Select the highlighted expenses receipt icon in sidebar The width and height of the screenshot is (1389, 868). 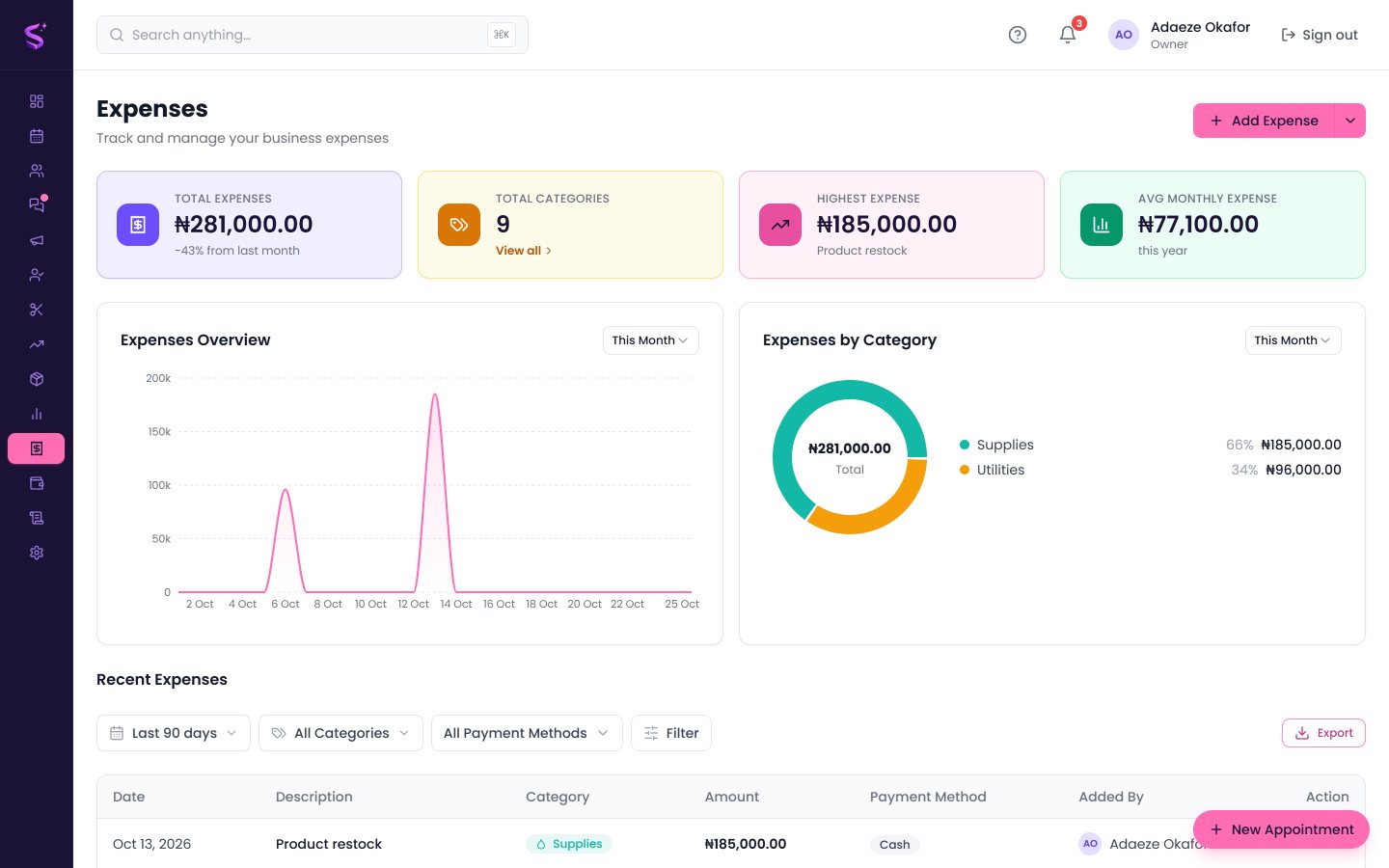pos(37,448)
